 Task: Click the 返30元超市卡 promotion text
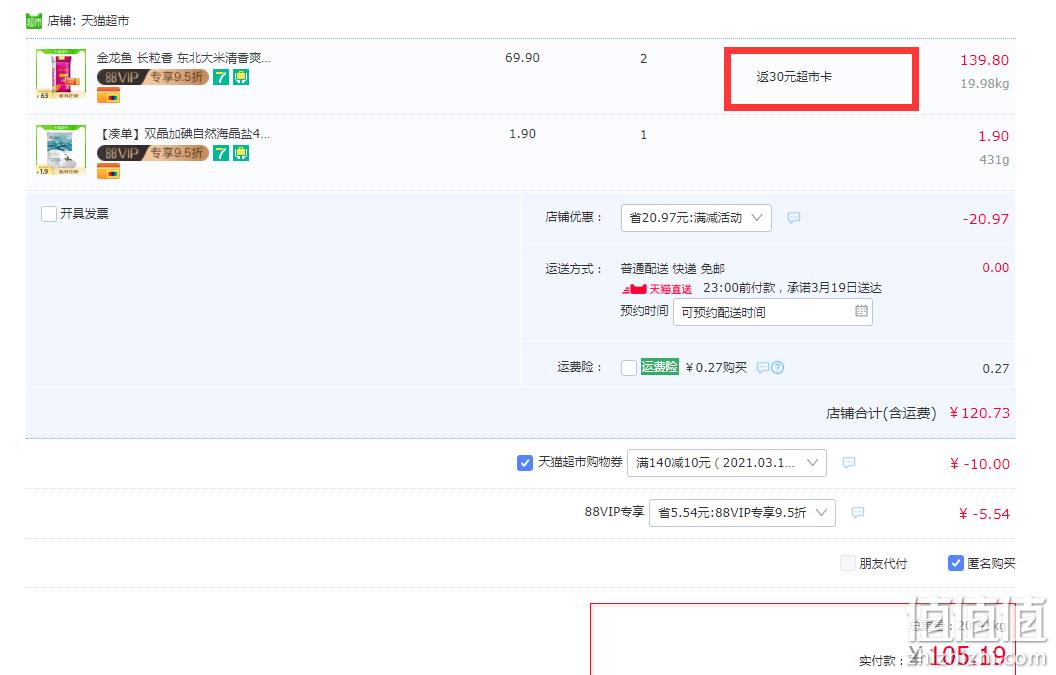[794, 77]
